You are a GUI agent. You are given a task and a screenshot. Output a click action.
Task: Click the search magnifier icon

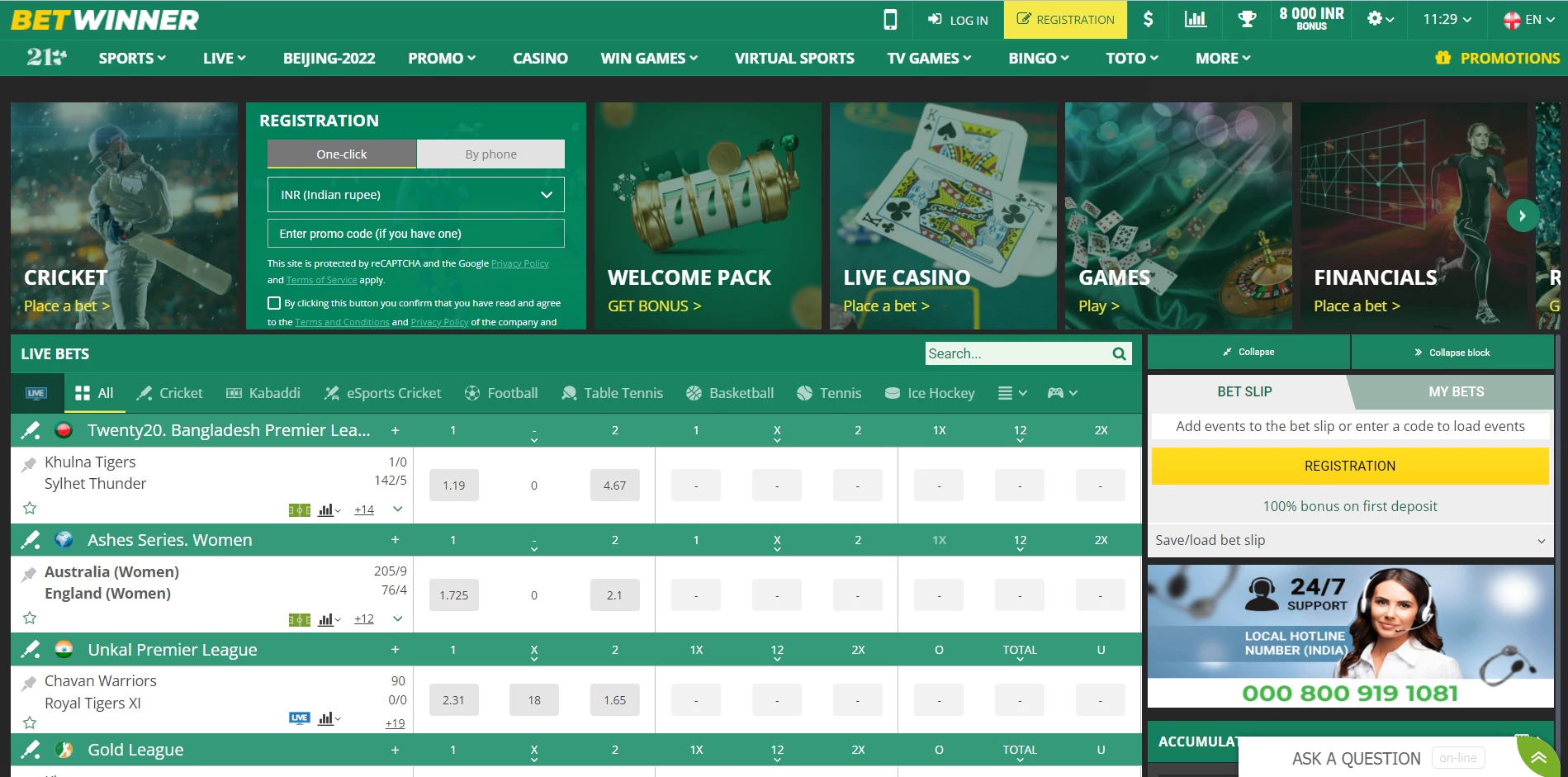click(x=1119, y=353)
